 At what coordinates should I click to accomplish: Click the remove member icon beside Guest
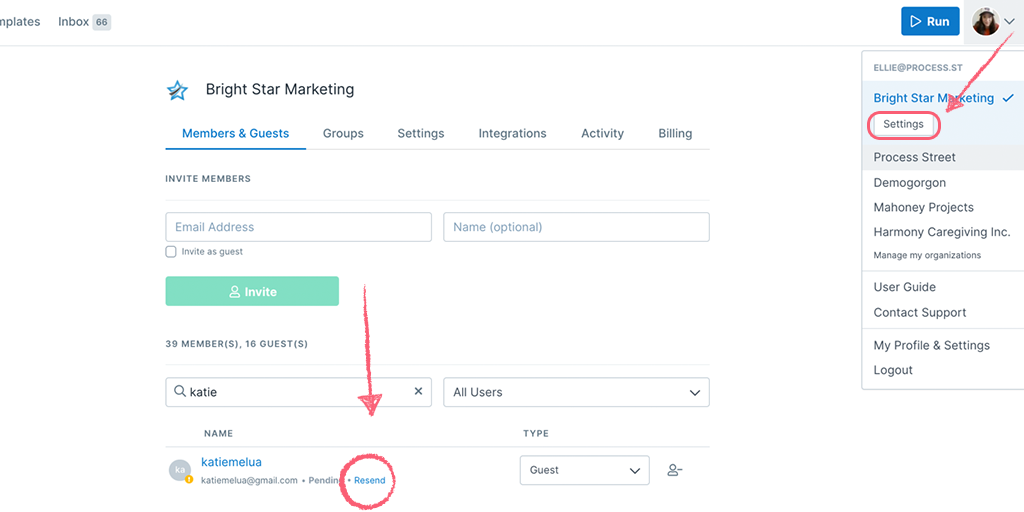(x=675, y=470)
